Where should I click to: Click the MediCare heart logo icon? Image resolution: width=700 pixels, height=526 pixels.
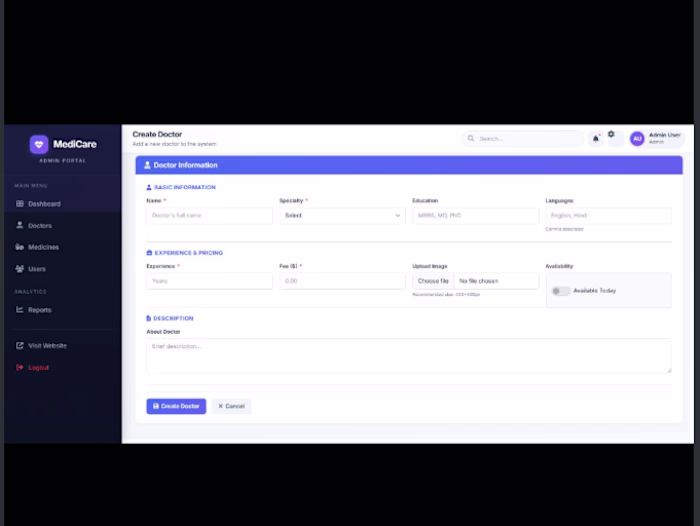click(x=39, y=144)
